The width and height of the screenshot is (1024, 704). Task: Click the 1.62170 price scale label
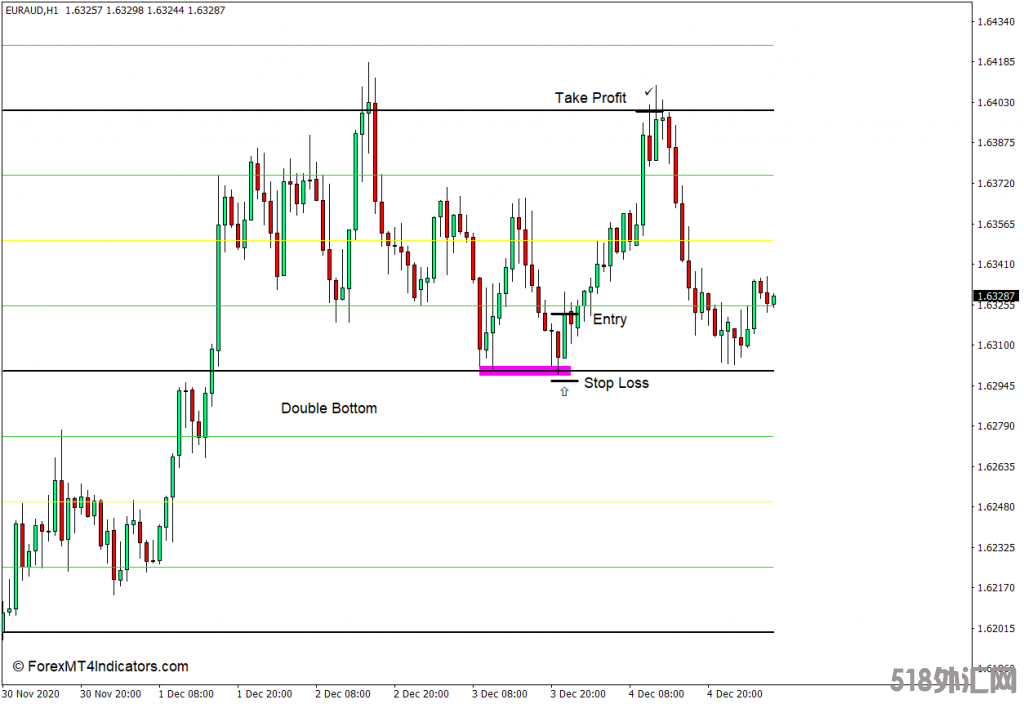996,588
